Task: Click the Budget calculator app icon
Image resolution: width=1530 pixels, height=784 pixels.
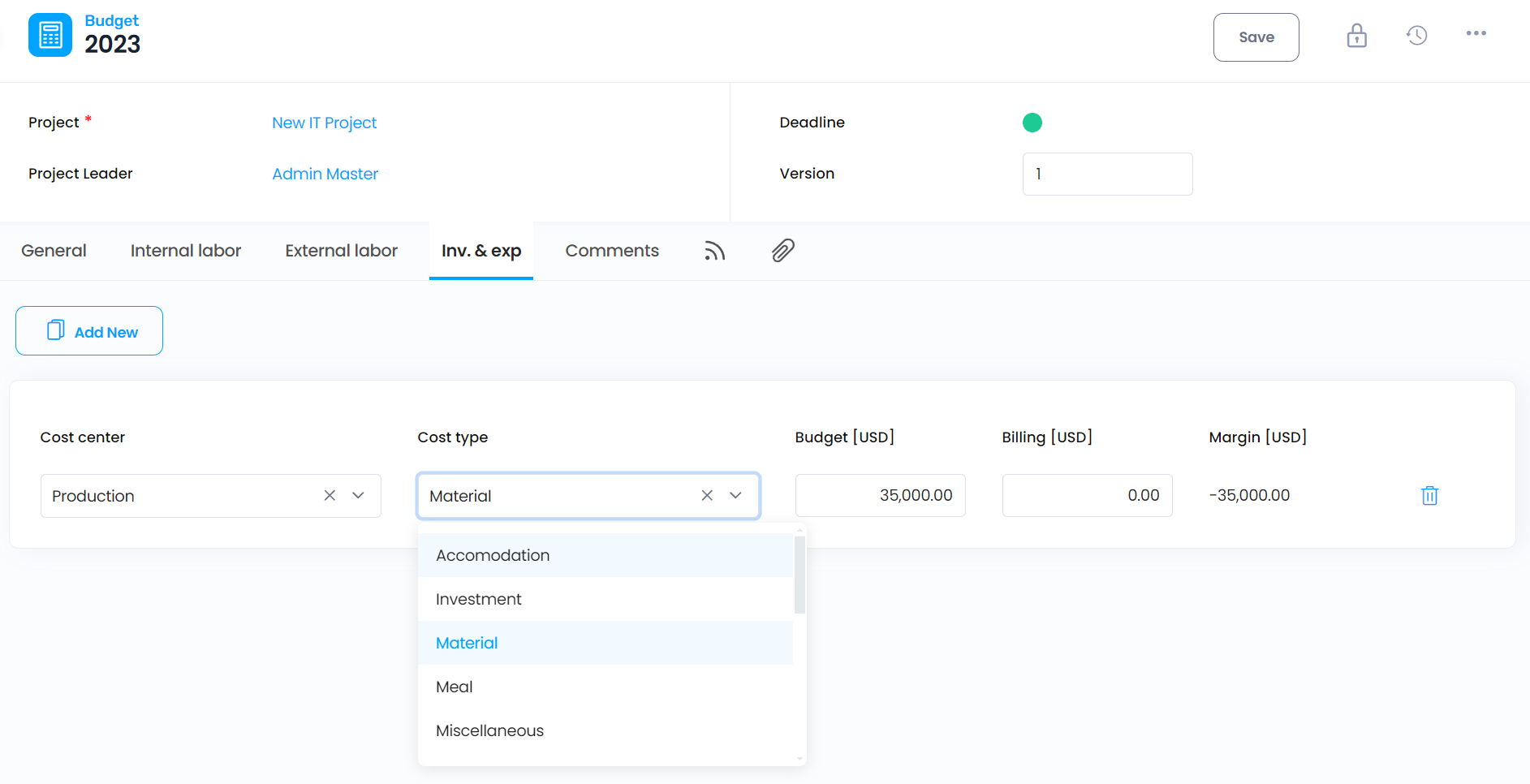Action: click(50, 35)
